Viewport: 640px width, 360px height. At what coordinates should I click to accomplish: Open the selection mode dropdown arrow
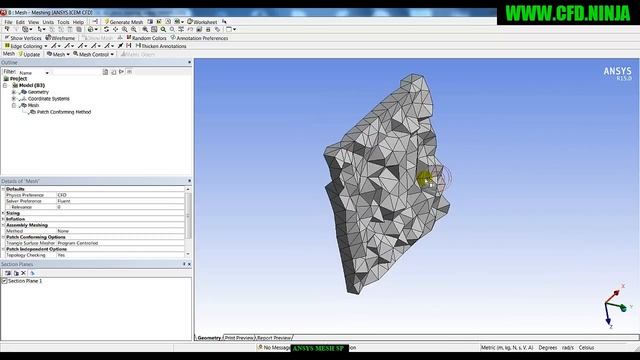44,29
